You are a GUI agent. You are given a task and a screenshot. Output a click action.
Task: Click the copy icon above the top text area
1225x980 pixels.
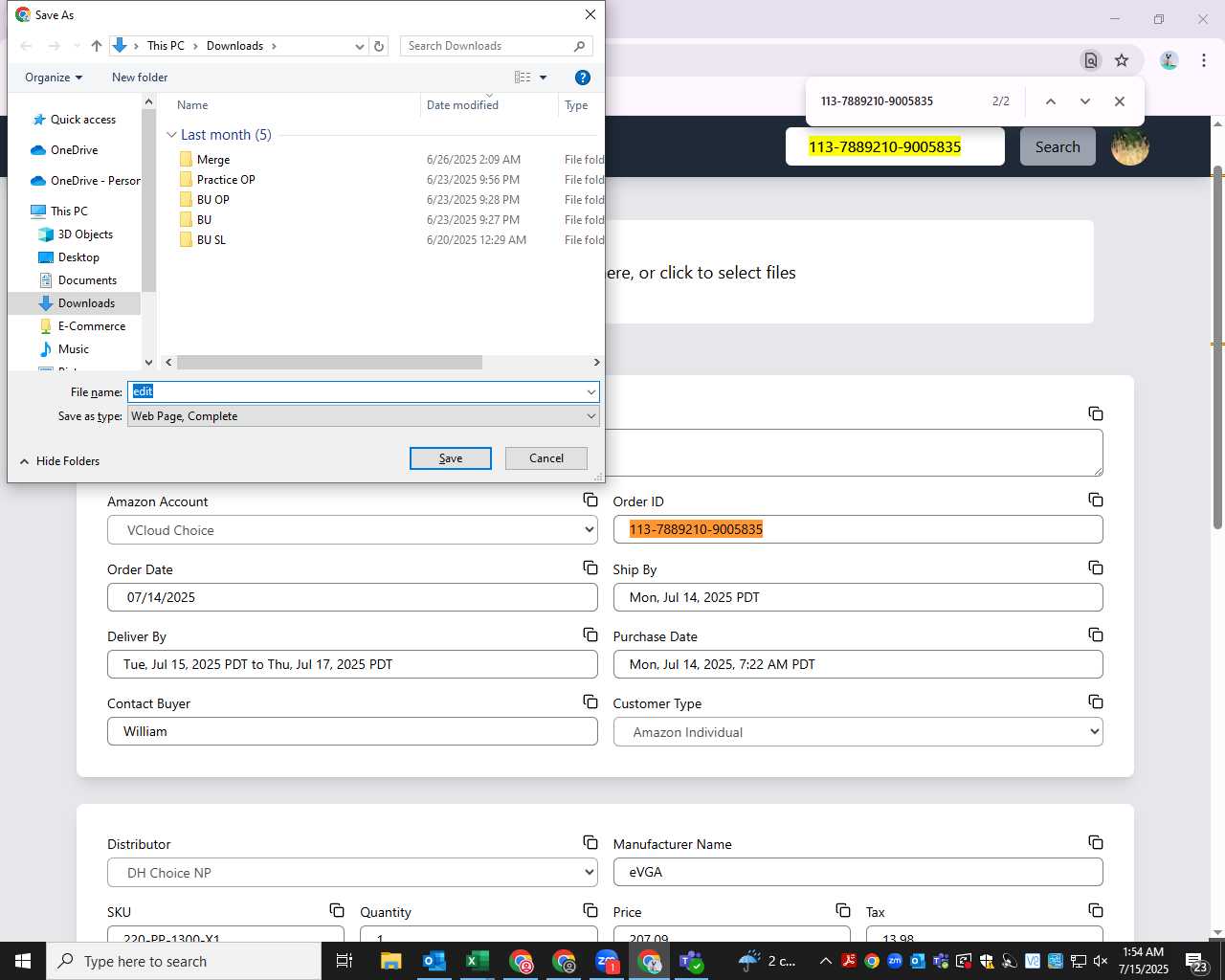click(1096, 413)
